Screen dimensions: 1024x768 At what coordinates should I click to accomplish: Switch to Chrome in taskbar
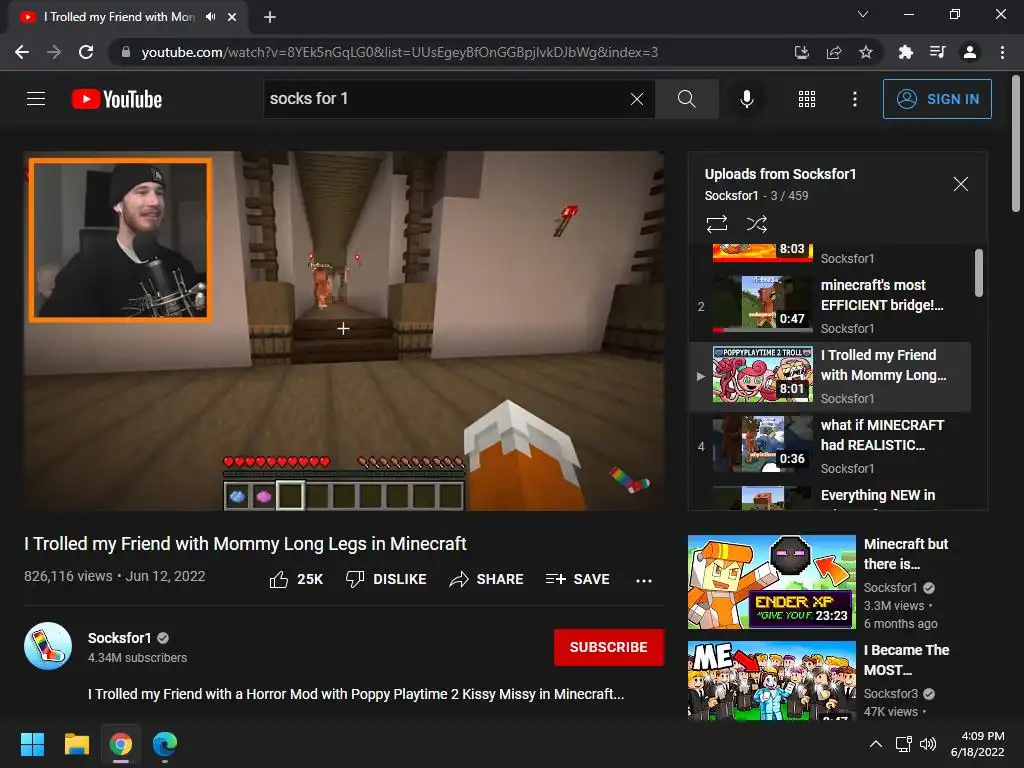point(121,744)
